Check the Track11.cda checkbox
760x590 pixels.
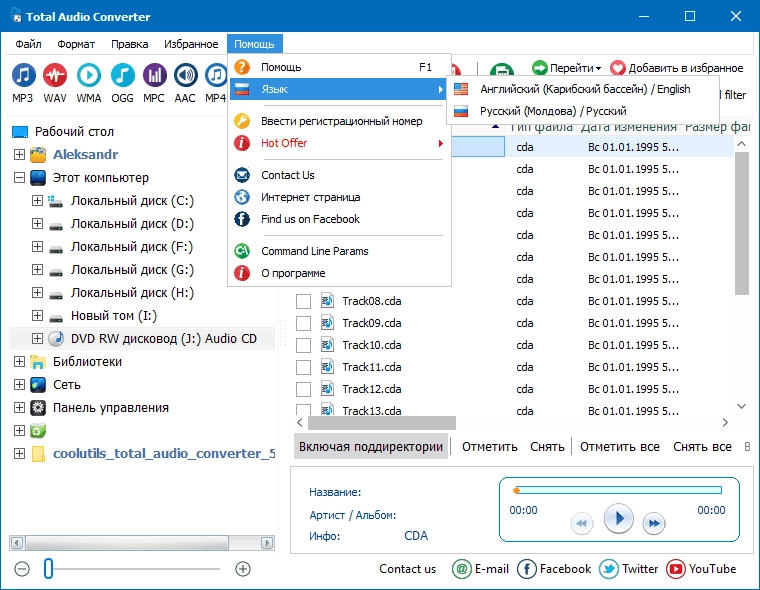click(x=303, y=367)
